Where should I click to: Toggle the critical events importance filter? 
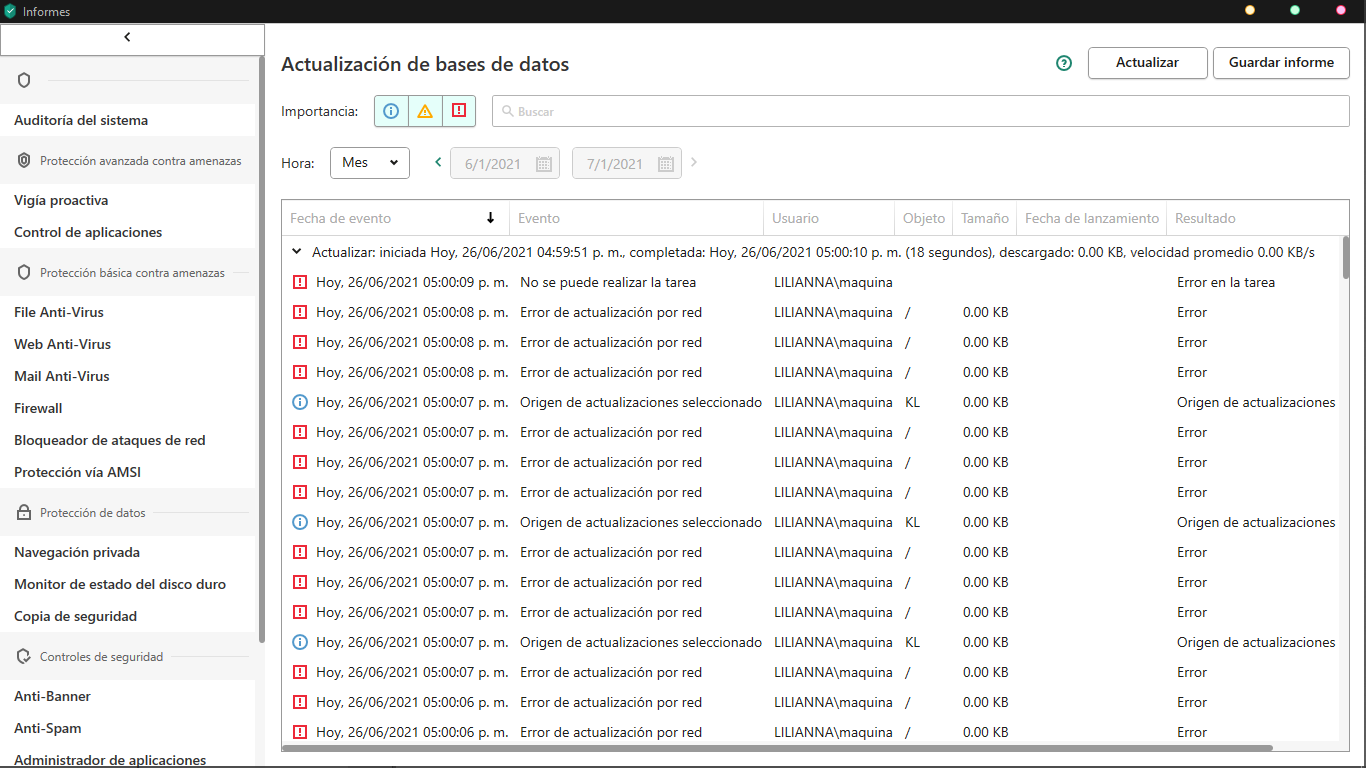tap(459, 111)
